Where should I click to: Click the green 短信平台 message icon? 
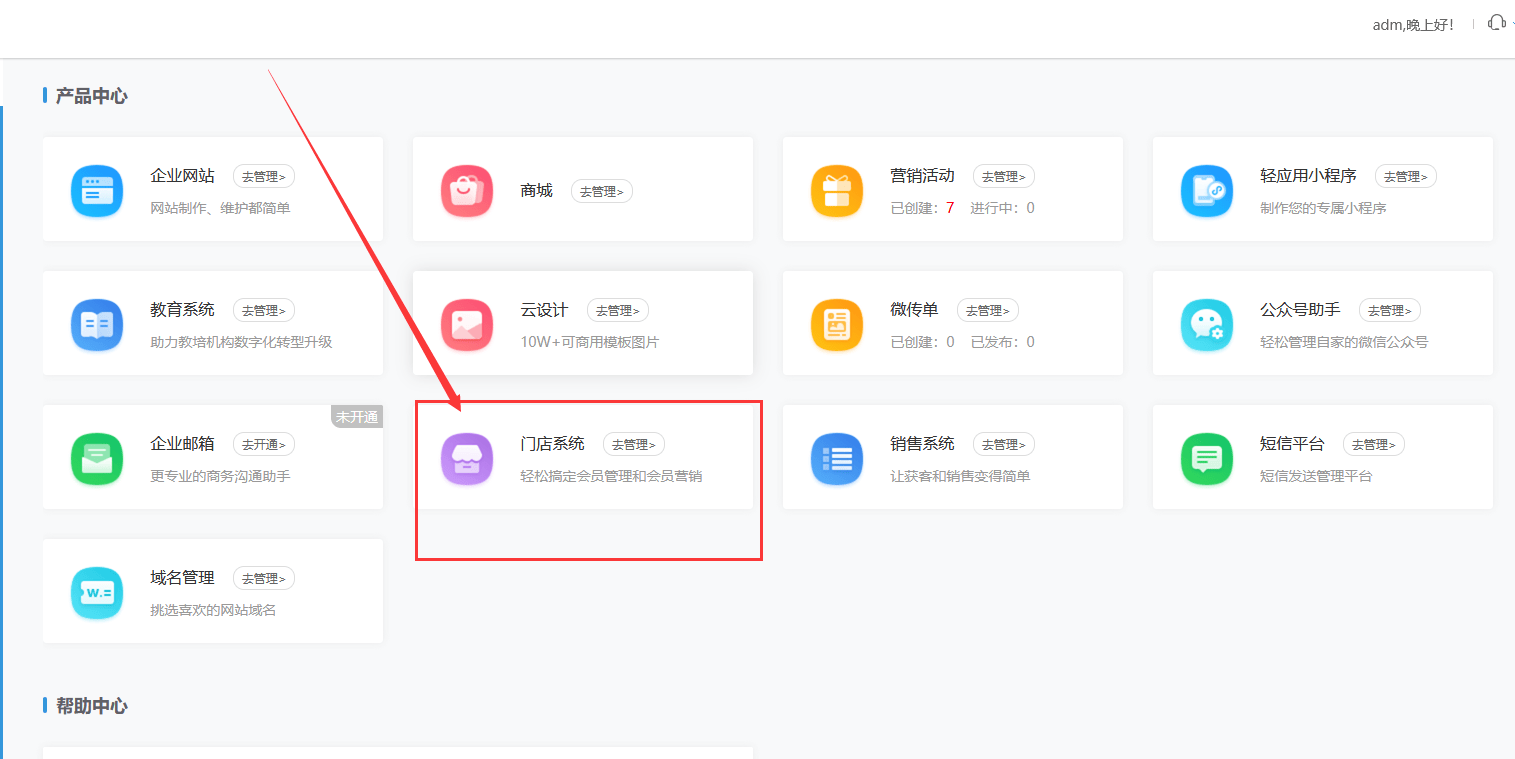[1206, 458]
